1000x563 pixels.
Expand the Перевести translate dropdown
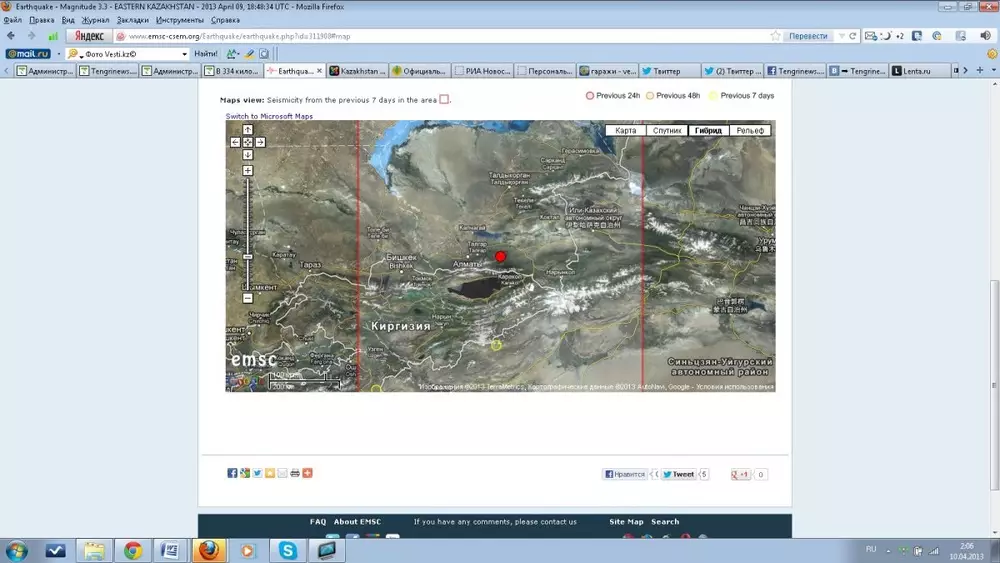[x=839, y=36]
